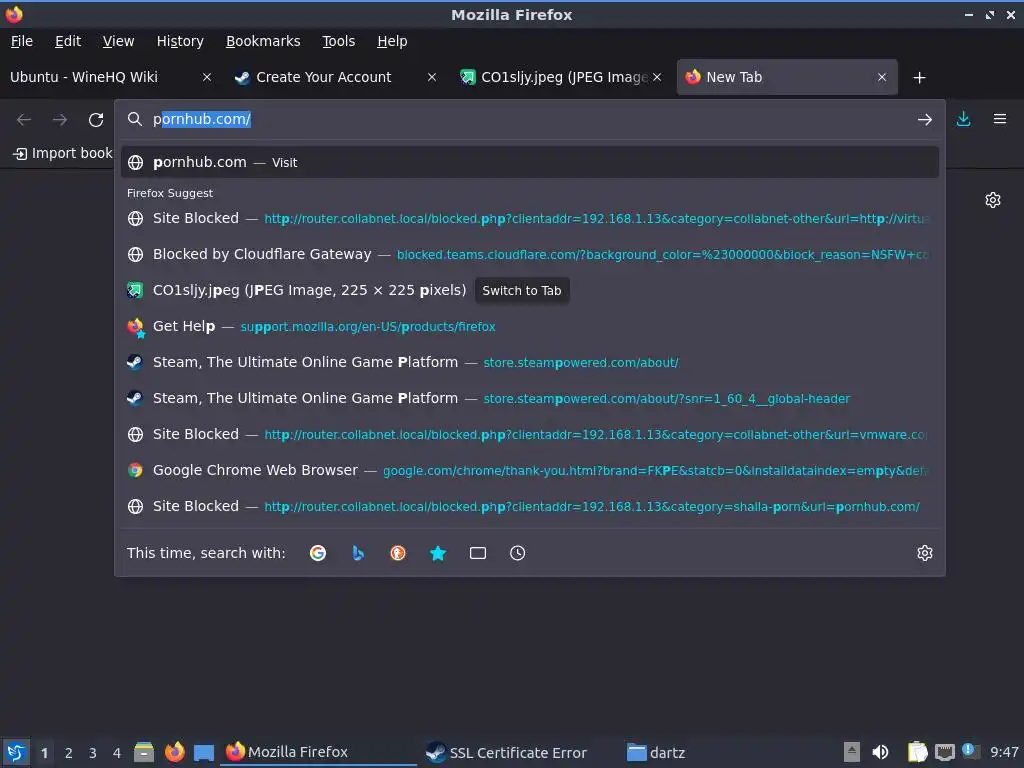Switch to workspace 3
Image resolution: width=1024 pixels, height=768 pixels.
click(x=93, y=753)
